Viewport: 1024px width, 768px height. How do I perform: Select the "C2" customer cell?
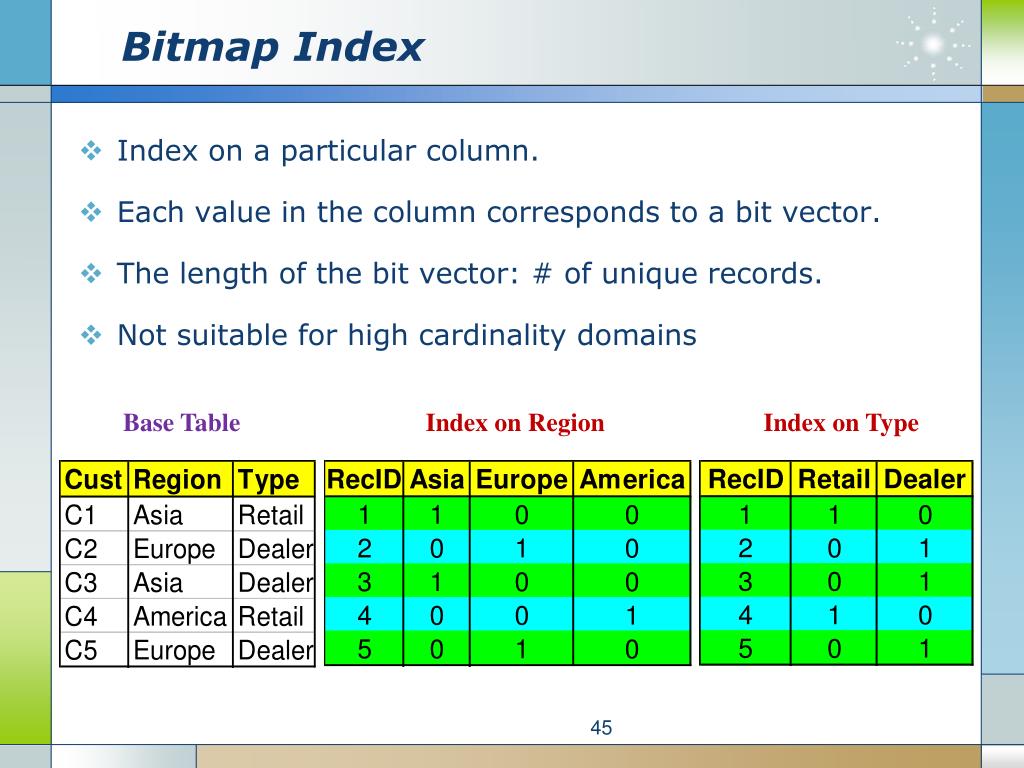(94, 549)
